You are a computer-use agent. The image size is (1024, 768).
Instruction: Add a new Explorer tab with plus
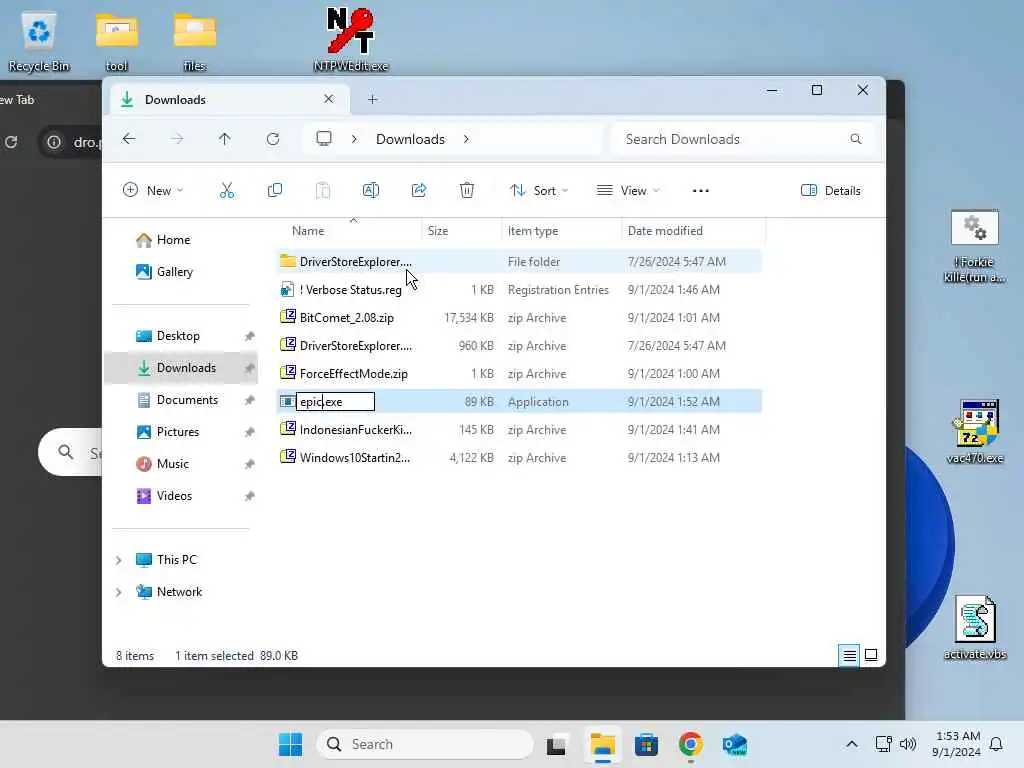[372, 99]
